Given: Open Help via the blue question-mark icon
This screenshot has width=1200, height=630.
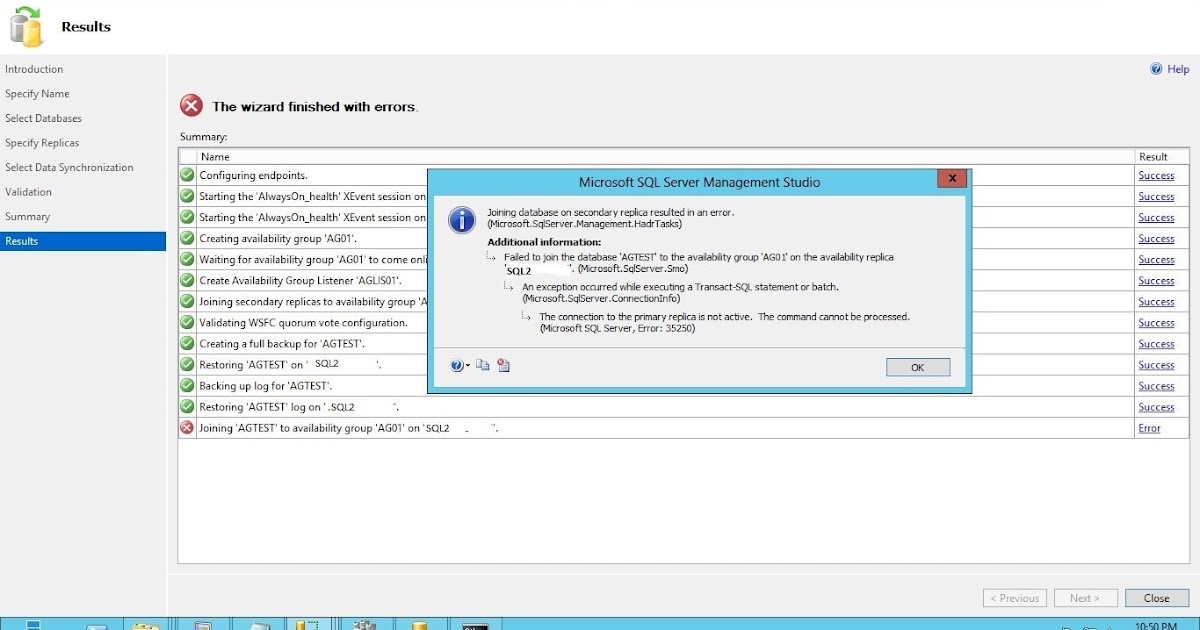Looking at the screenshot, I should pyautogui.click(x=1158, y=68).
